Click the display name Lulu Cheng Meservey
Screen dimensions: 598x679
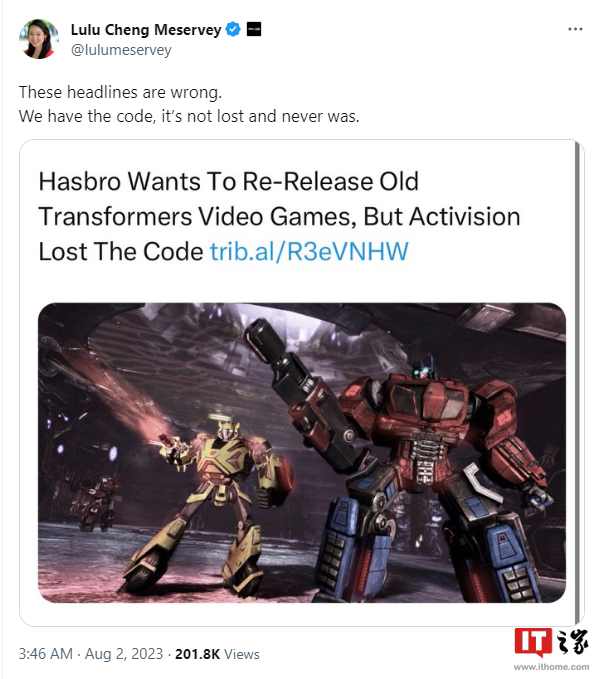[146, 29]
